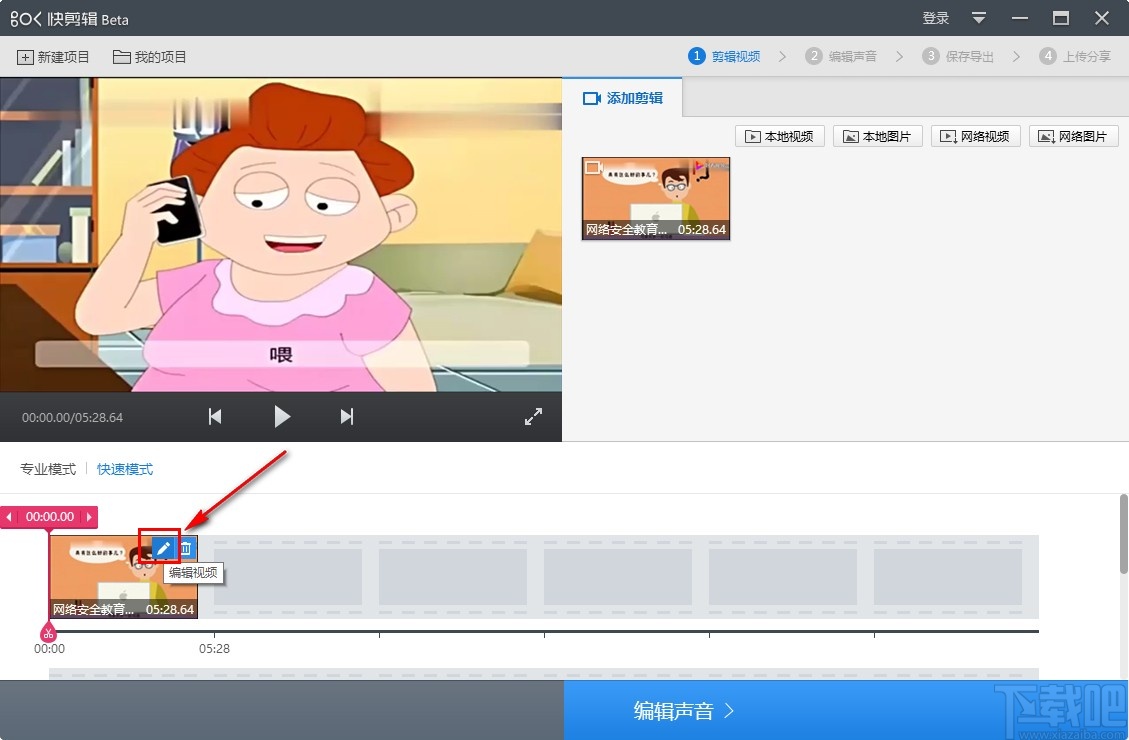Click the pencil edit video icon on clip
The height and width of the screenshot is (740, 1129).
coord(163,549)
